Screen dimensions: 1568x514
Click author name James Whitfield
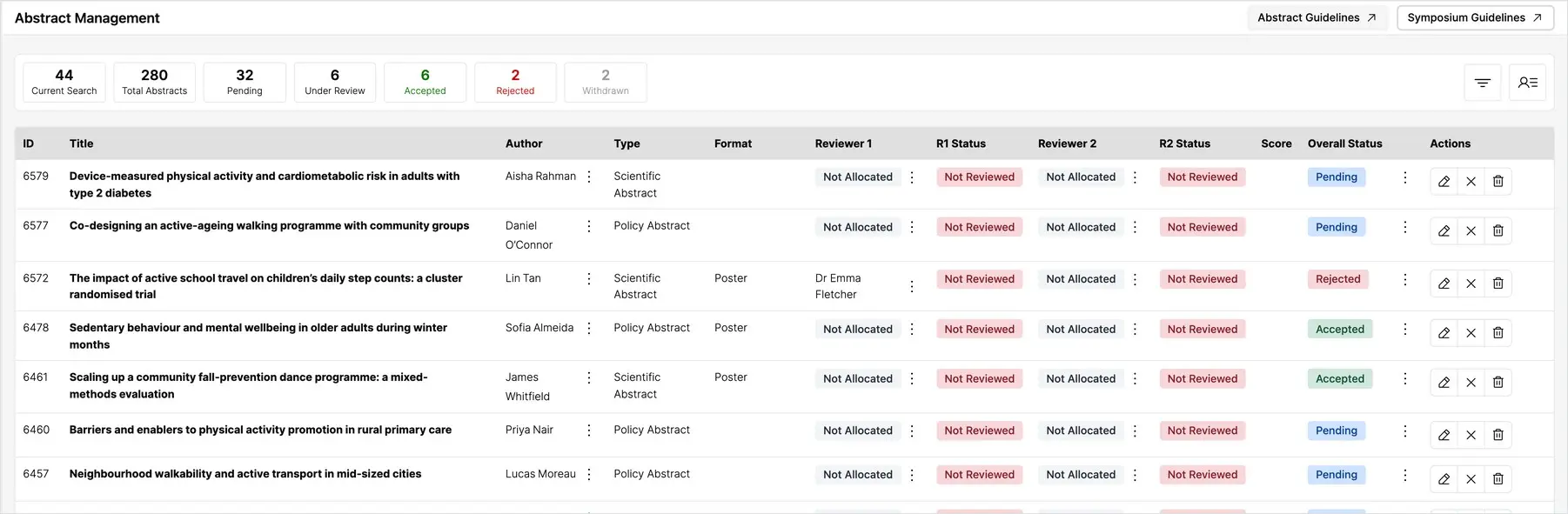click(x=527, y=386)
